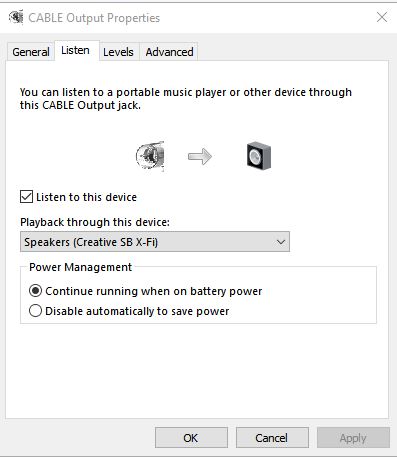Switch to the Levels tab

[x=118, y=52]
